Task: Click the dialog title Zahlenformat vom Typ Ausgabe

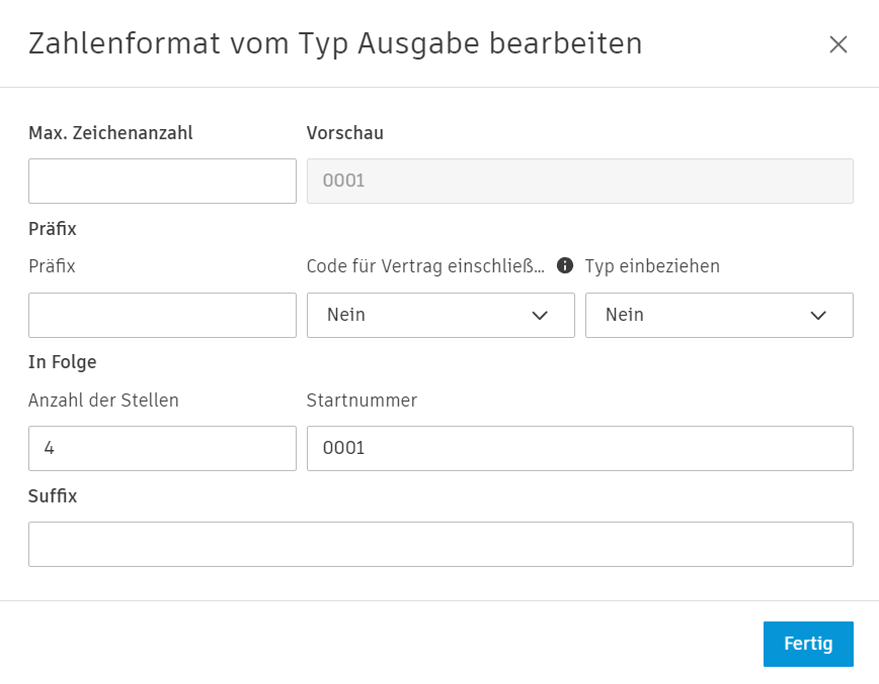Action: (x=334, y=44)
